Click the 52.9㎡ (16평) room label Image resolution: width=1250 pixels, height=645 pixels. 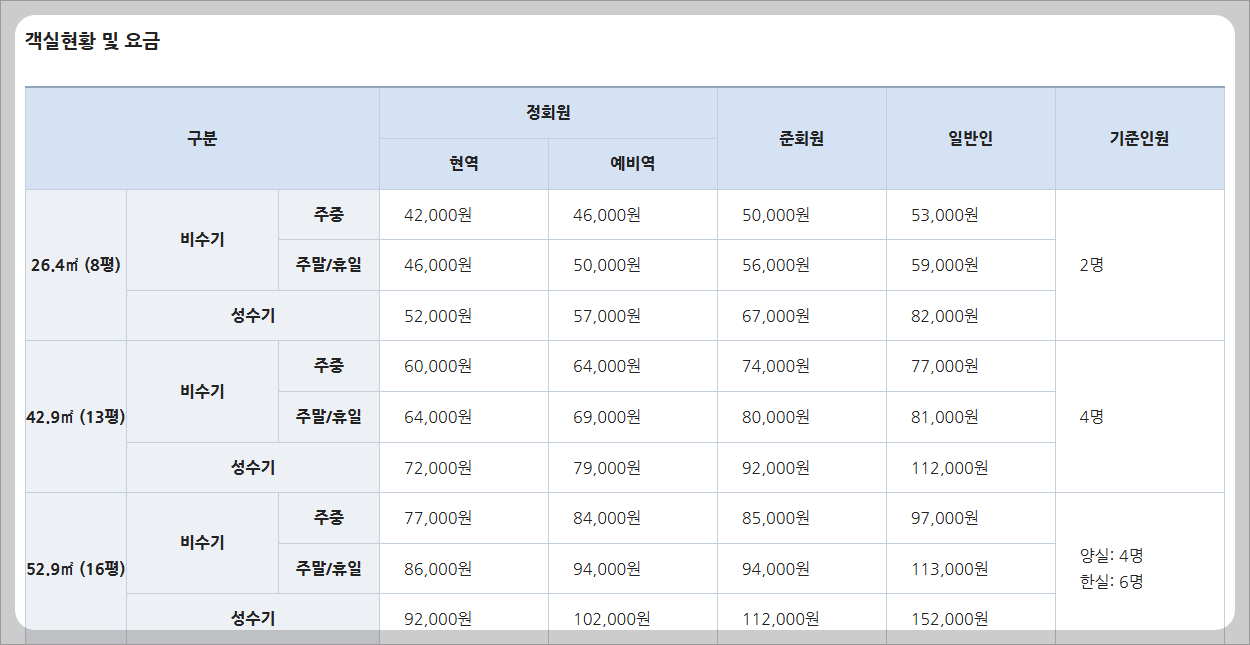coord(75,568)
